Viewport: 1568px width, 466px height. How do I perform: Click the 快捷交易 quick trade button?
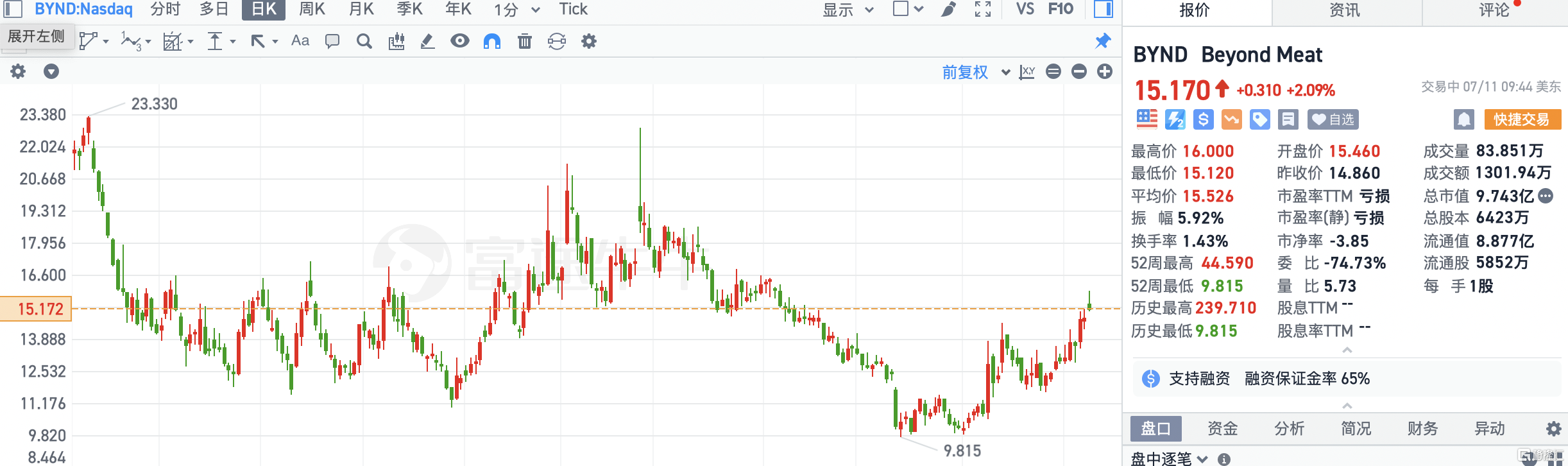(1522, 119)
